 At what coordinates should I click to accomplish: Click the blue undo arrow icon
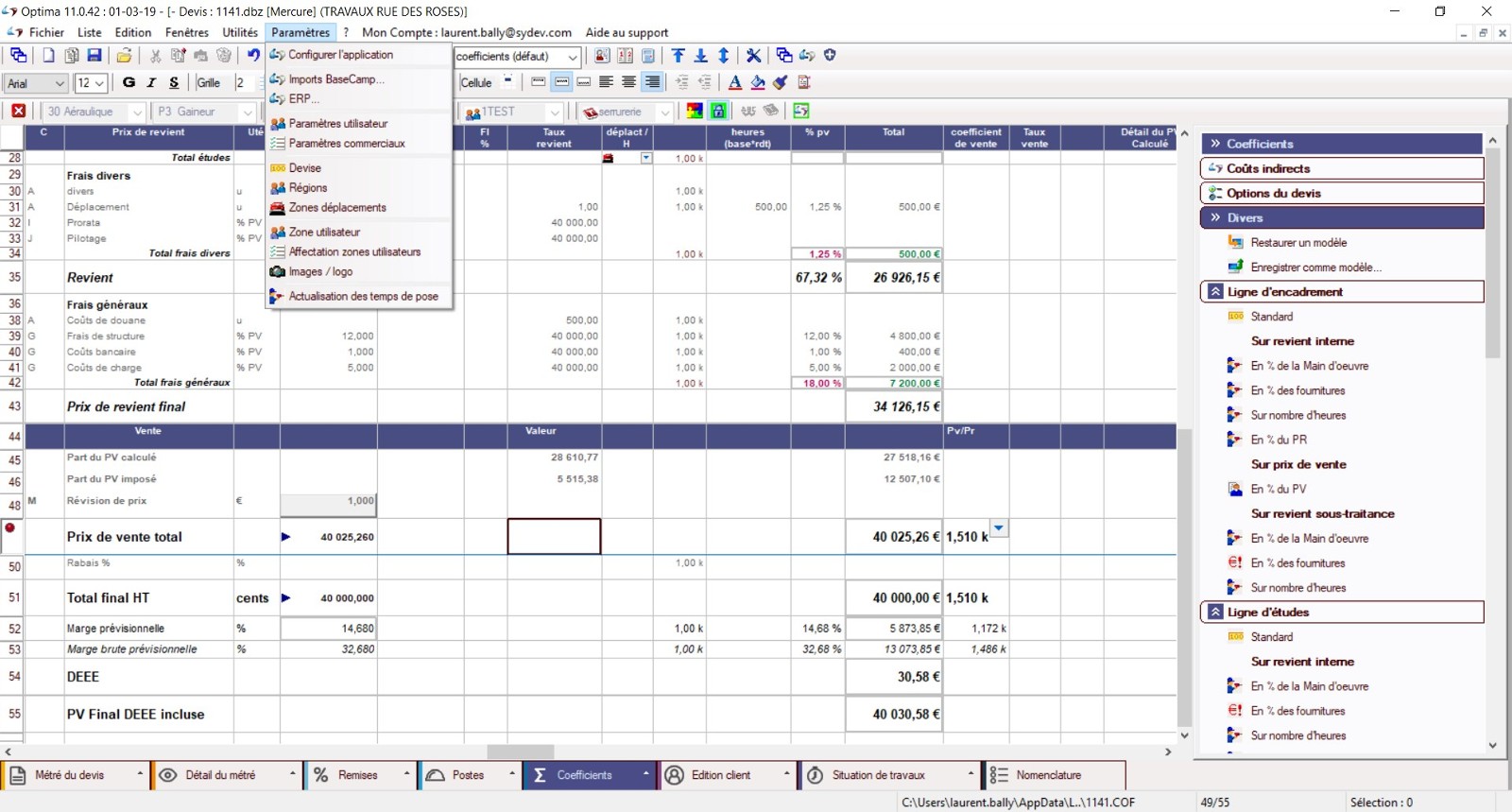(x=252, y=56)
